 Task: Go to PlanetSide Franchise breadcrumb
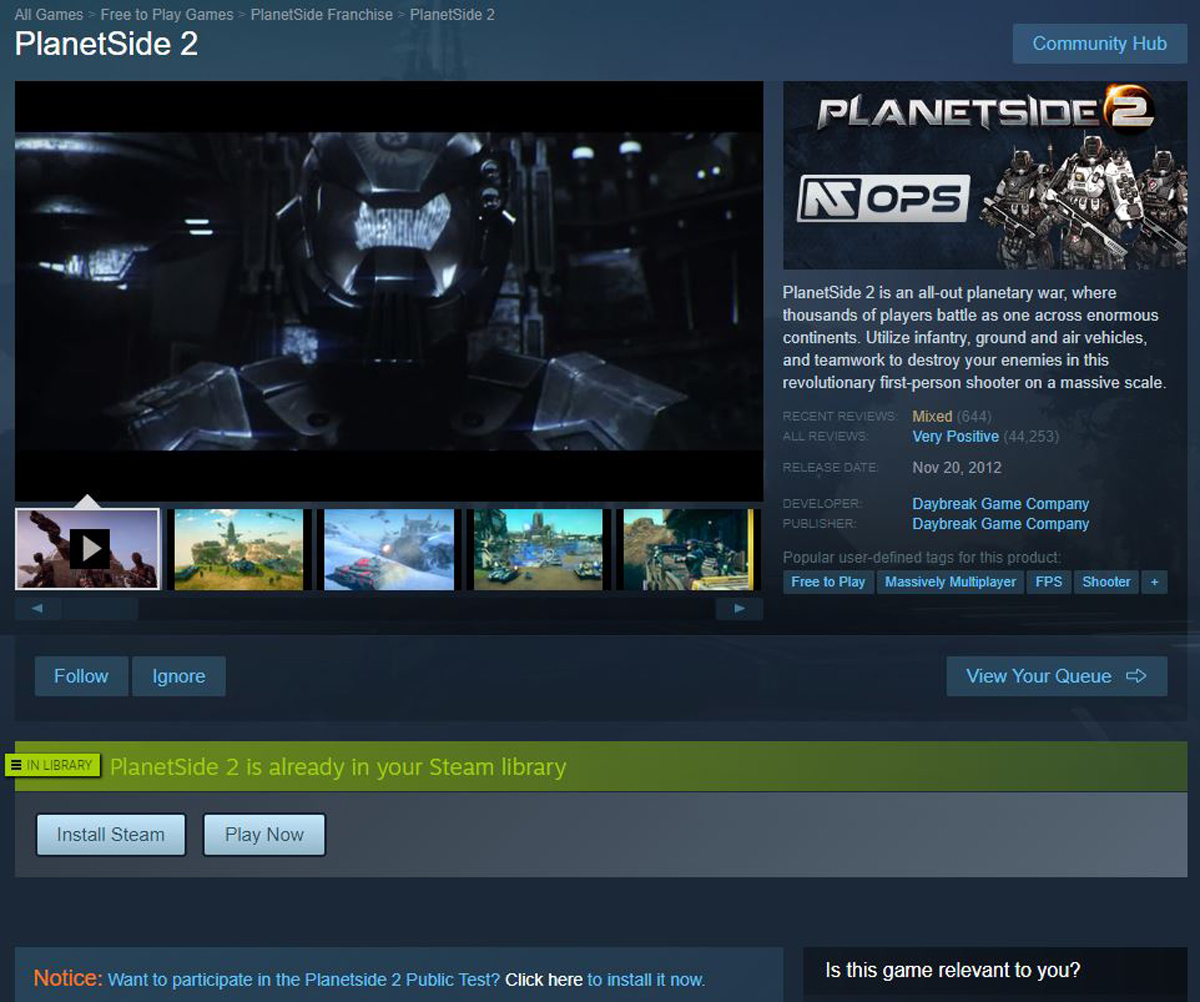[321, 15]
